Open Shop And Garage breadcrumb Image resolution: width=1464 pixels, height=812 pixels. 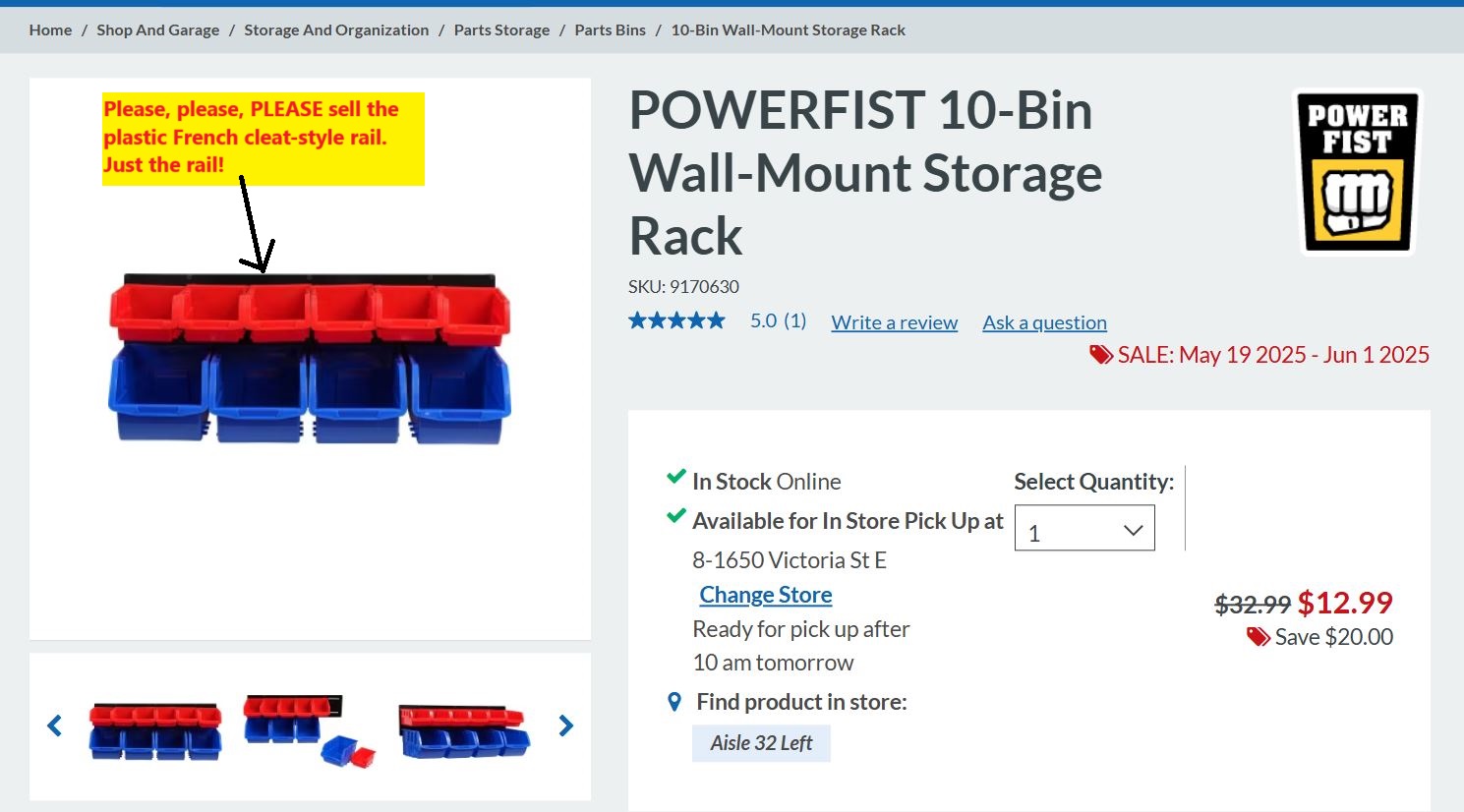click(157, 30)
